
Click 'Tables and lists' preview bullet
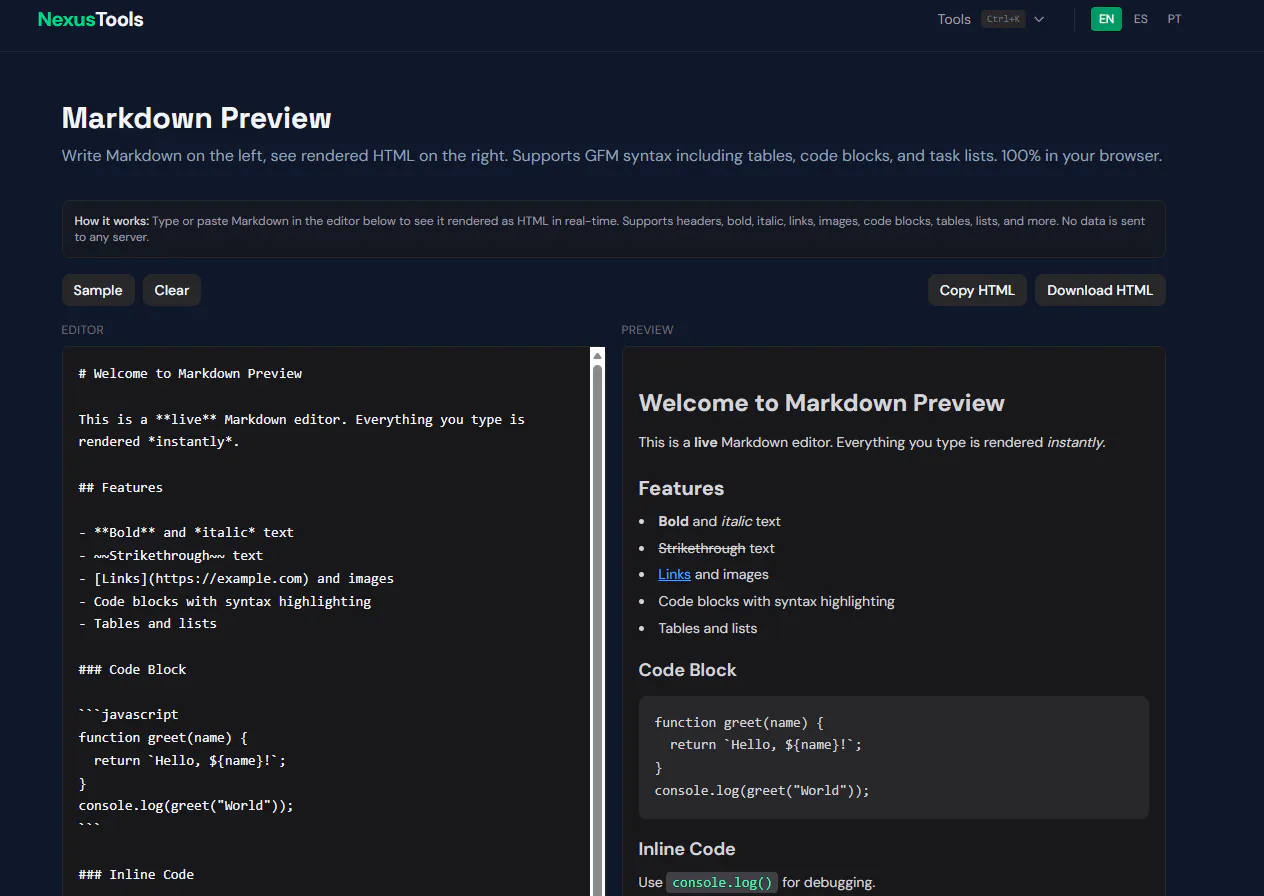708,628
